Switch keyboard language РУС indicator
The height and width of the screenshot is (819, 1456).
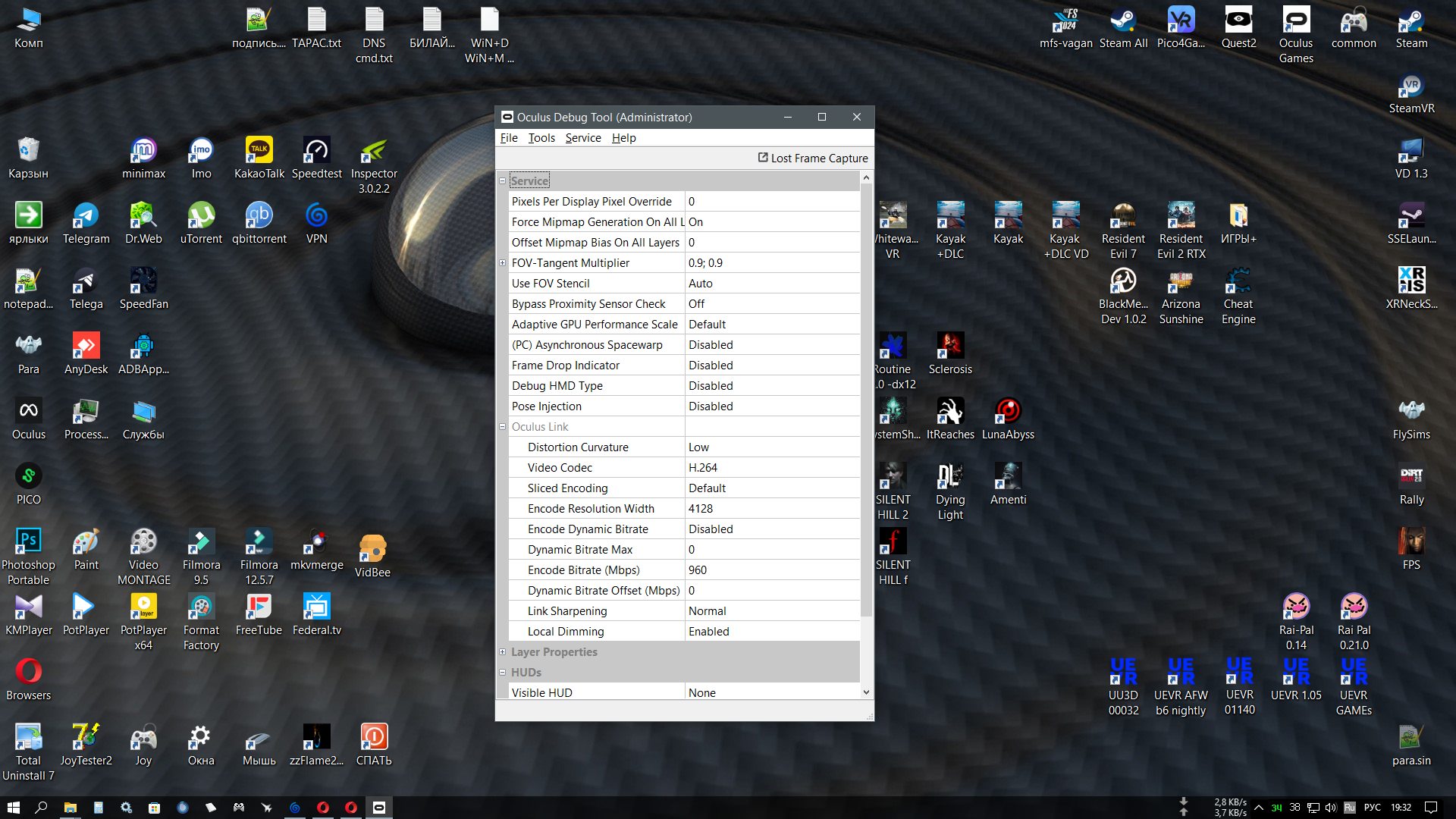[1373, 808]
